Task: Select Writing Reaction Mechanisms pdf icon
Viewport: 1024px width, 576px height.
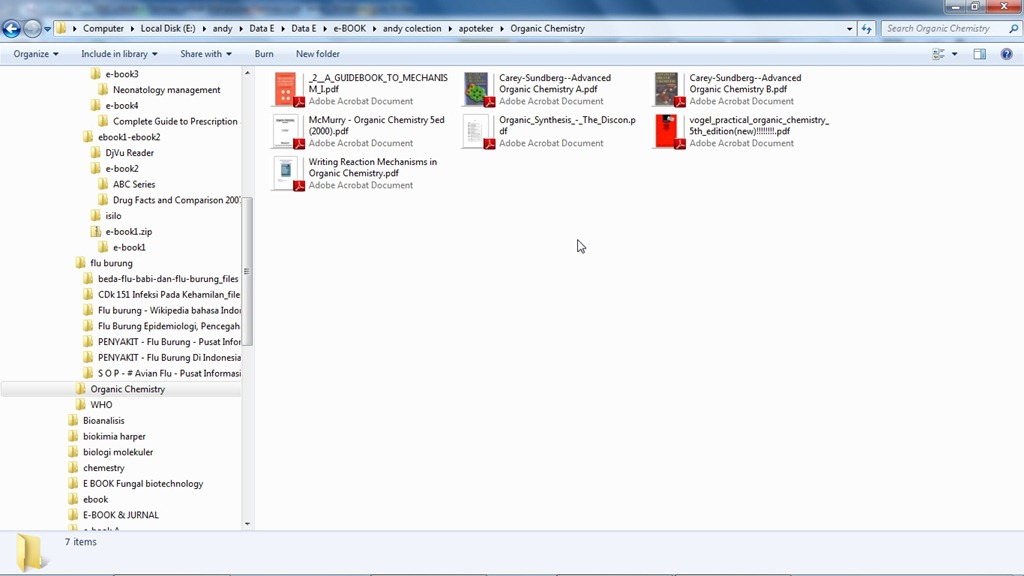Action: point(288,174)
